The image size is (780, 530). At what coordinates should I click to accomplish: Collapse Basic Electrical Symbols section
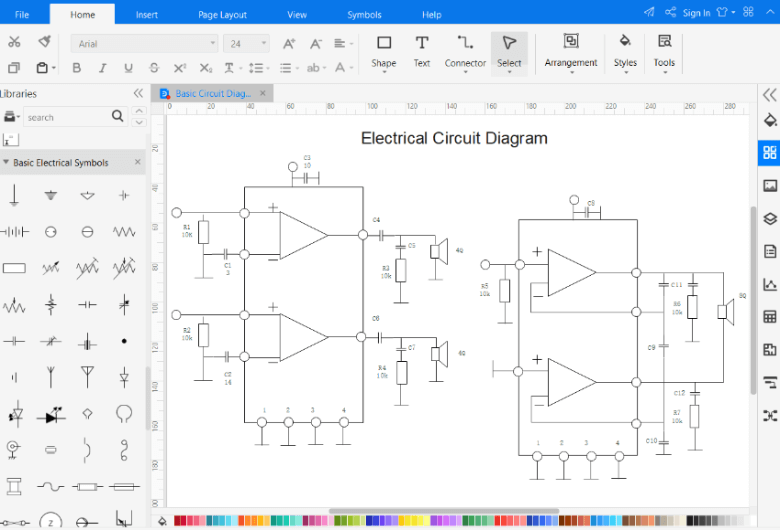coord(6,162)
